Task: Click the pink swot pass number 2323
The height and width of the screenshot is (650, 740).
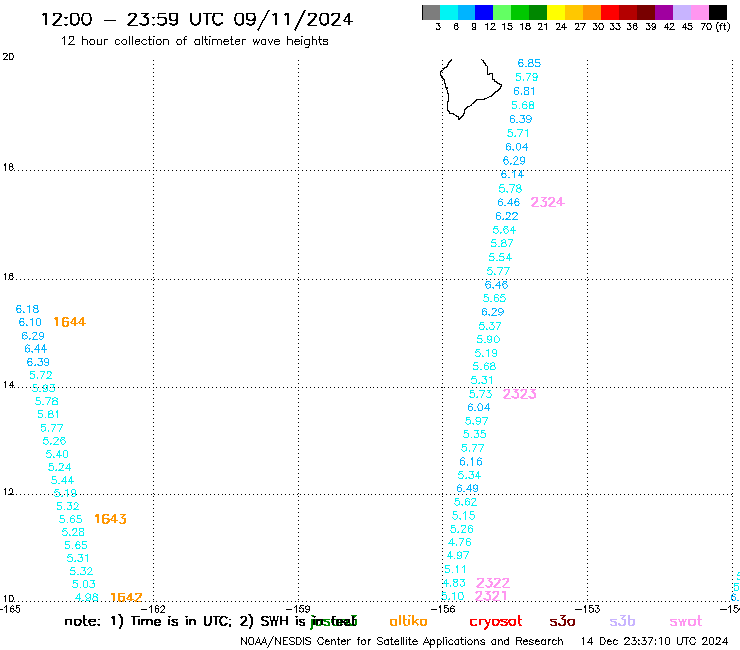Action: coord(520,394)
